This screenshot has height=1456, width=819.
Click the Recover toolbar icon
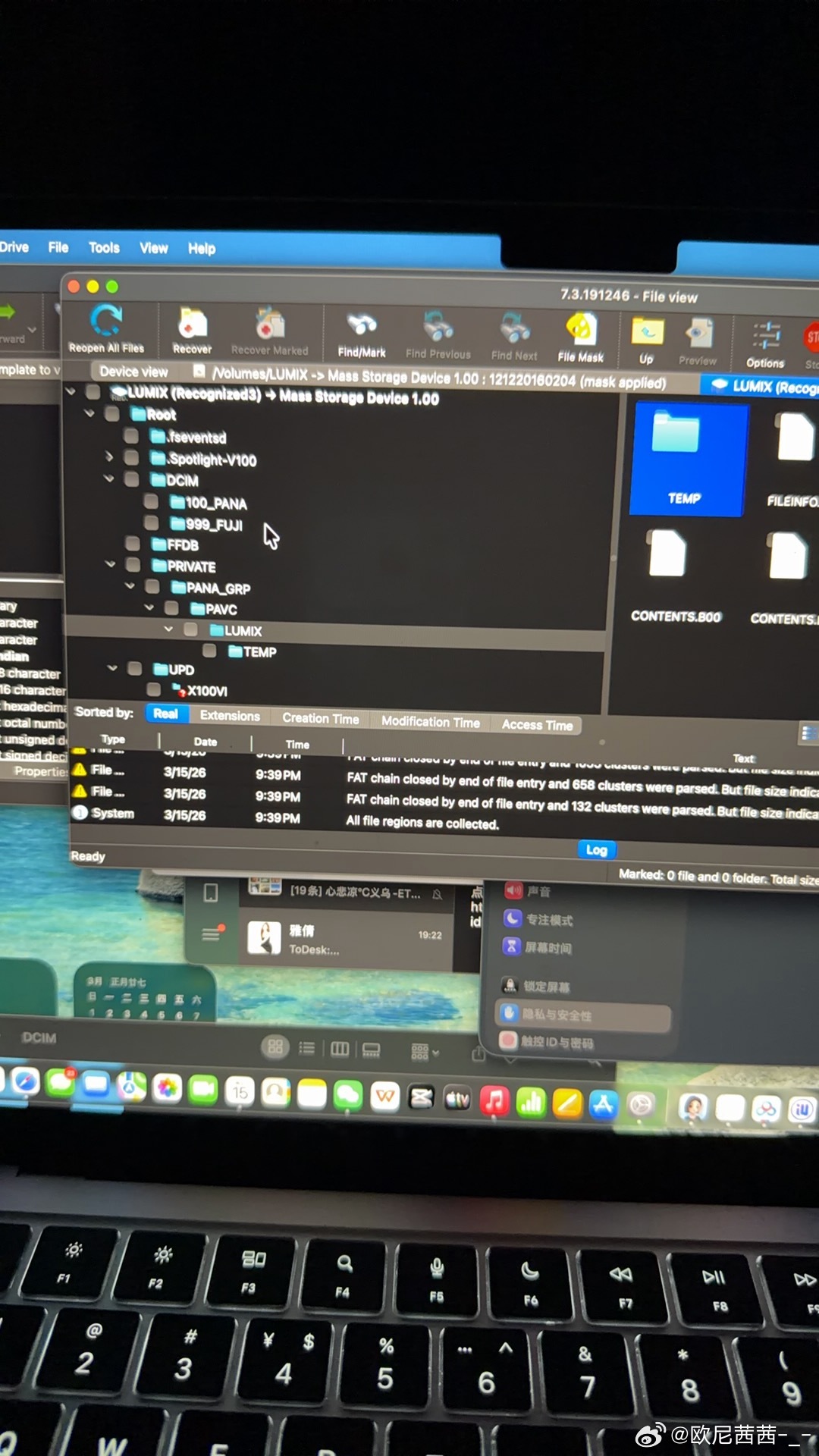pyautogui.click(x=193, y=330)
